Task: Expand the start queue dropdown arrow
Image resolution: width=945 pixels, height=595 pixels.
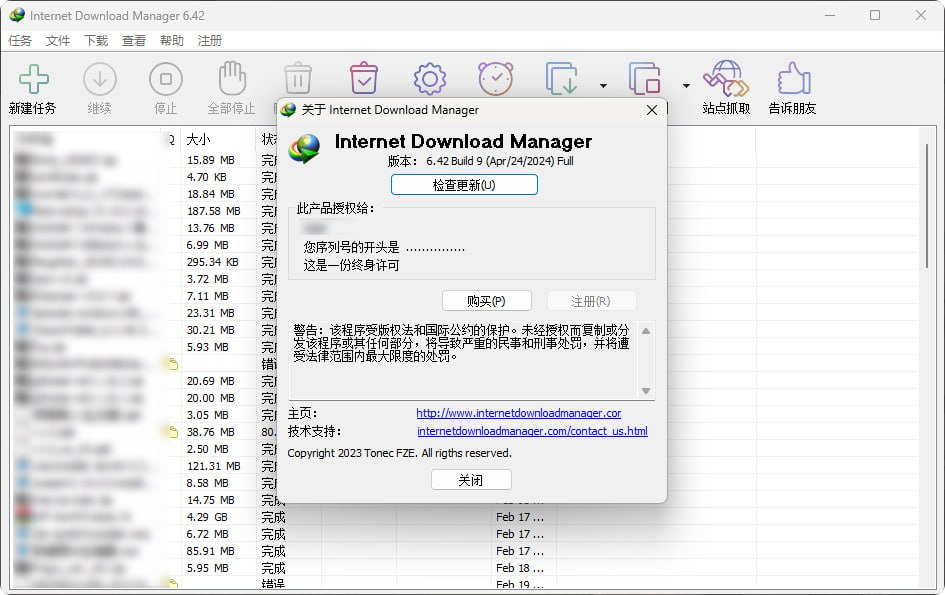Action: tap(603, 86)
